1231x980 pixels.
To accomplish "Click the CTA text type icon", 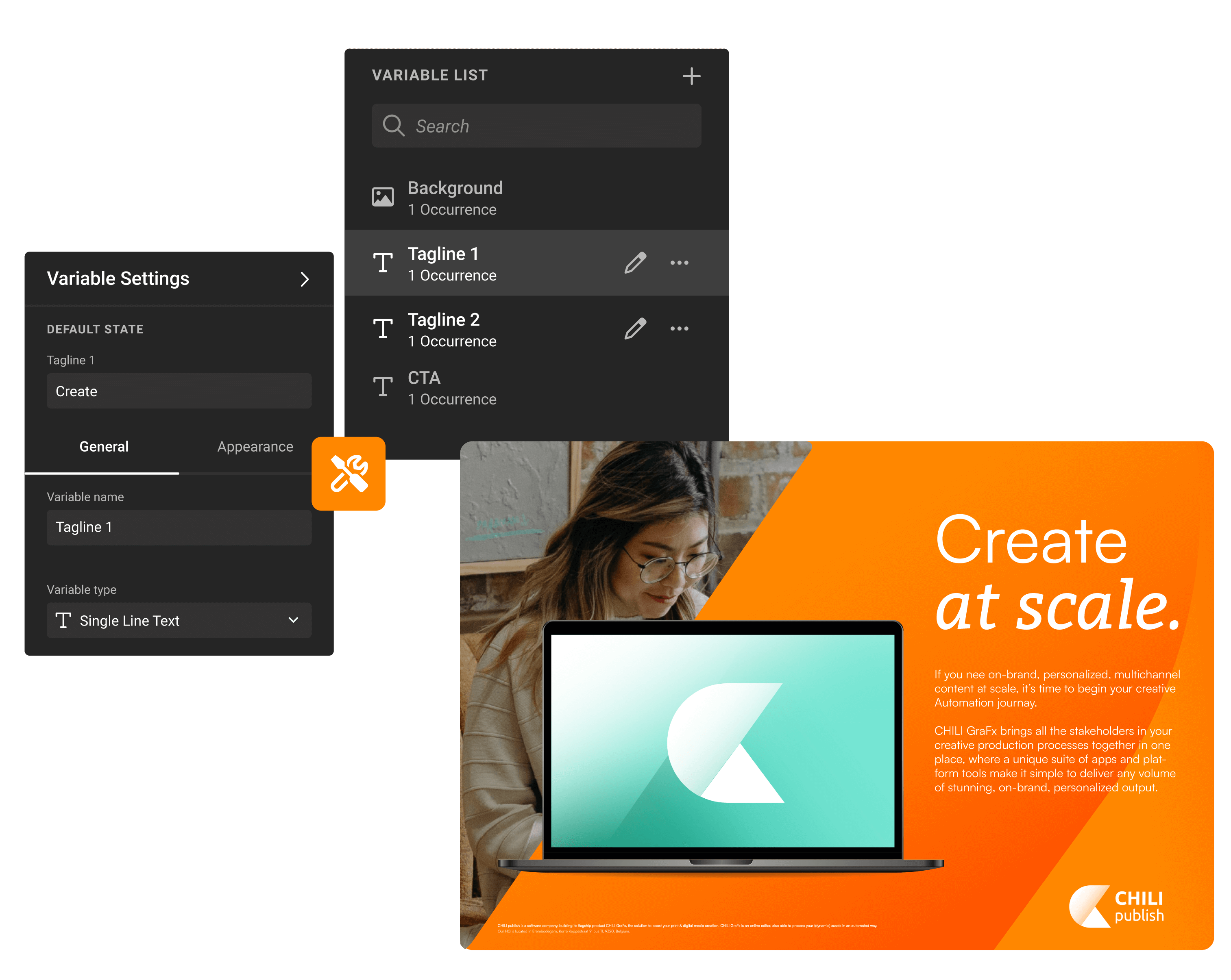I will [x=383, y=387].
